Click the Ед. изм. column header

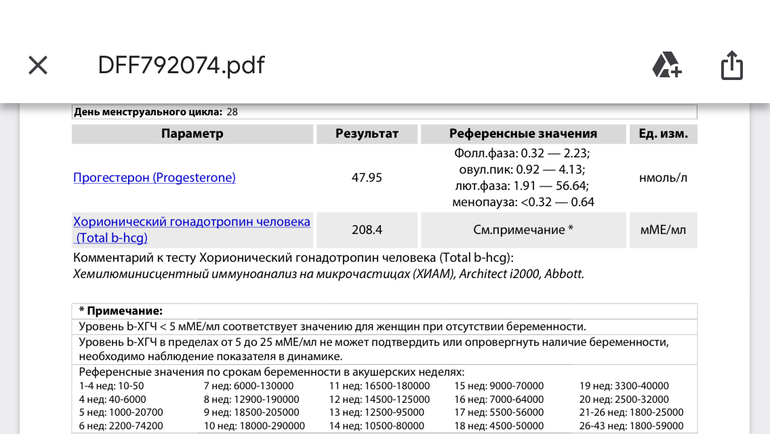[x=663, y=133]
